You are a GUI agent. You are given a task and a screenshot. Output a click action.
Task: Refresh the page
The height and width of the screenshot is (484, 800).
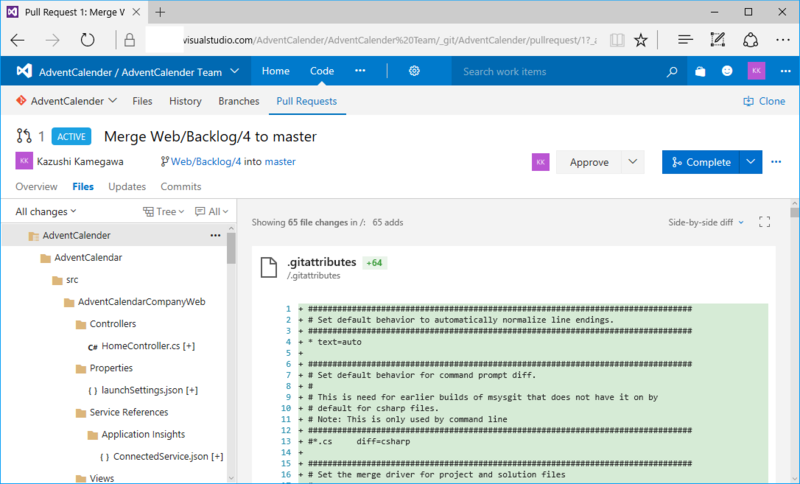tap(87, 40)
